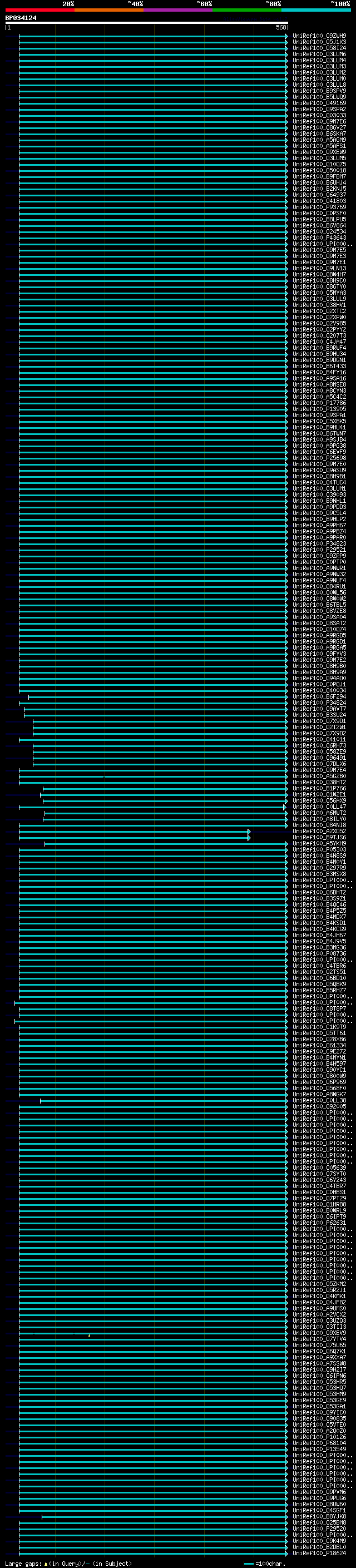This screenshot has height=1568, width=356.
Task: Select hit label UniRef100_Q8T8P7
Action: 319,1008
